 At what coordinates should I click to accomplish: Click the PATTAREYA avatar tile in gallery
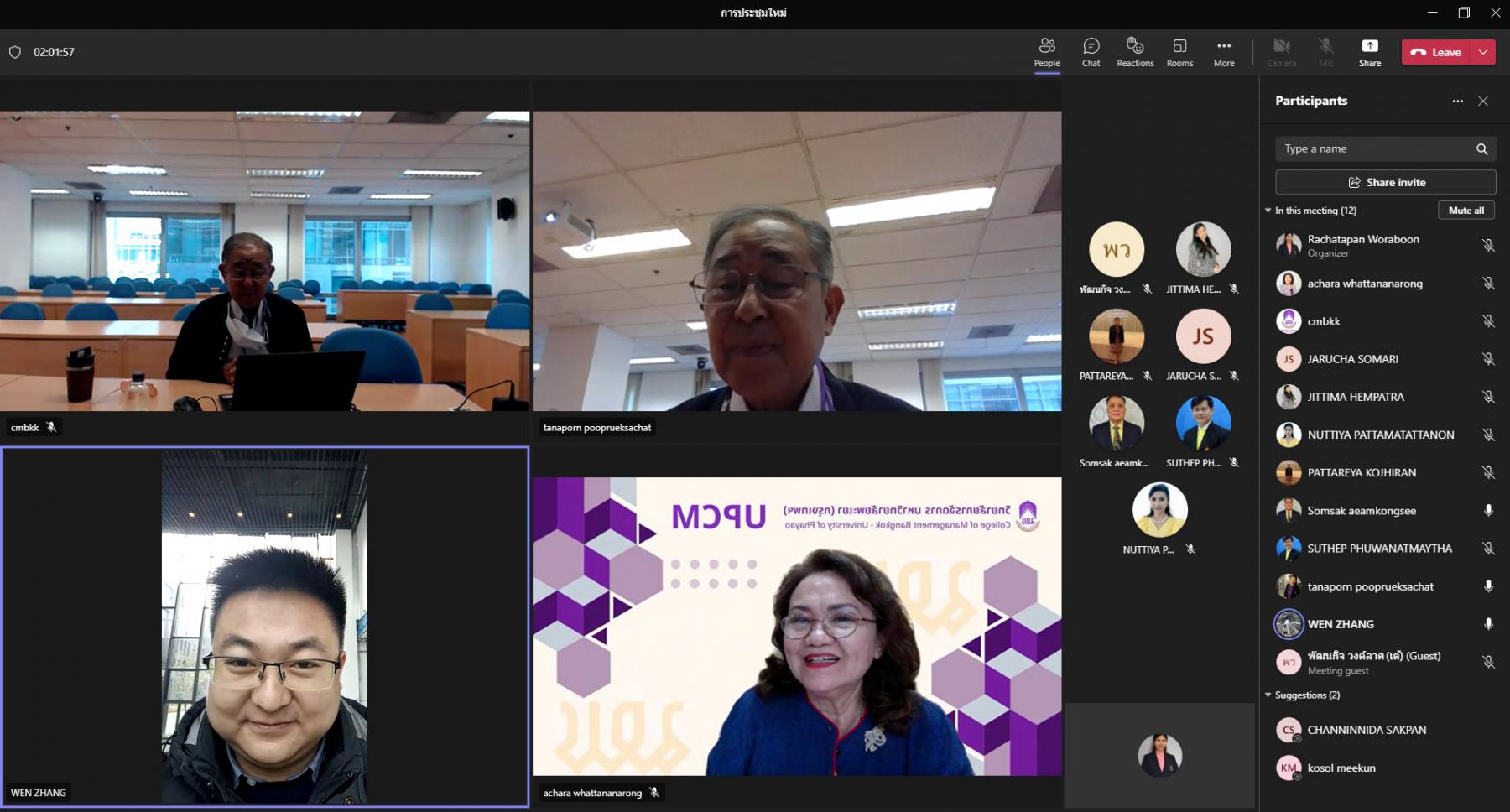pyautogui.click(x=1117, y=336)
